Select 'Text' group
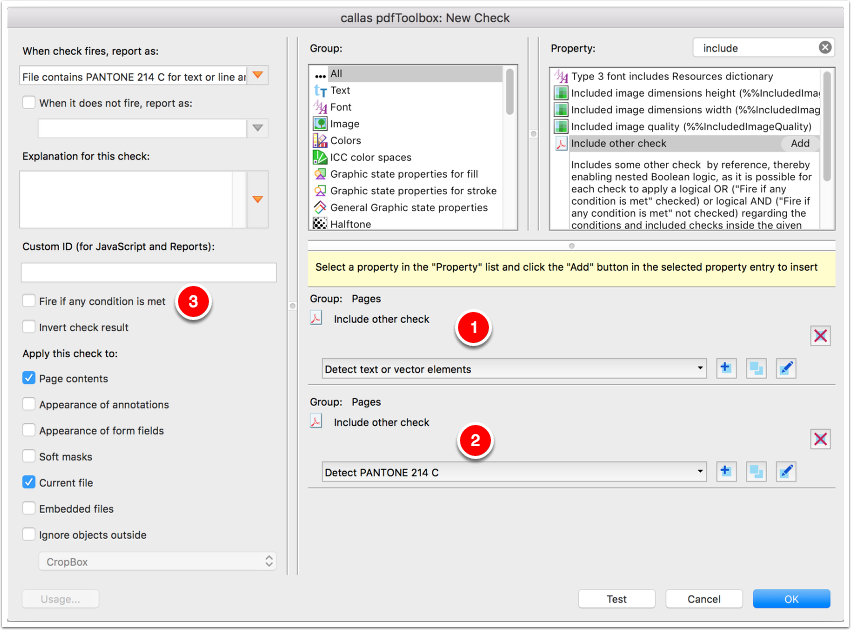The height and width of the screenshot is (630, 851). point(407,91)
